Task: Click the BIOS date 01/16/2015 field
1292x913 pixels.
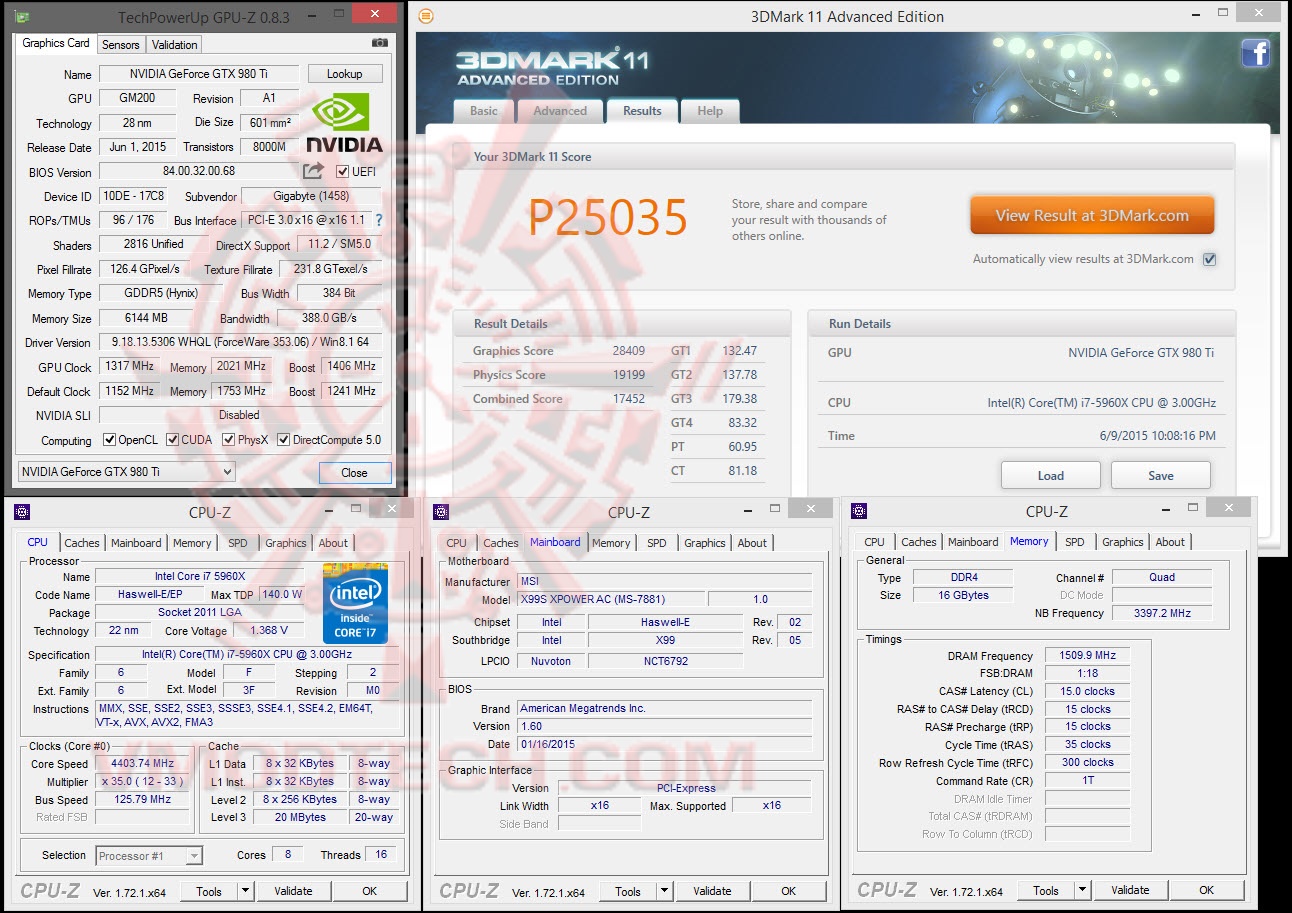Action: 664,744
